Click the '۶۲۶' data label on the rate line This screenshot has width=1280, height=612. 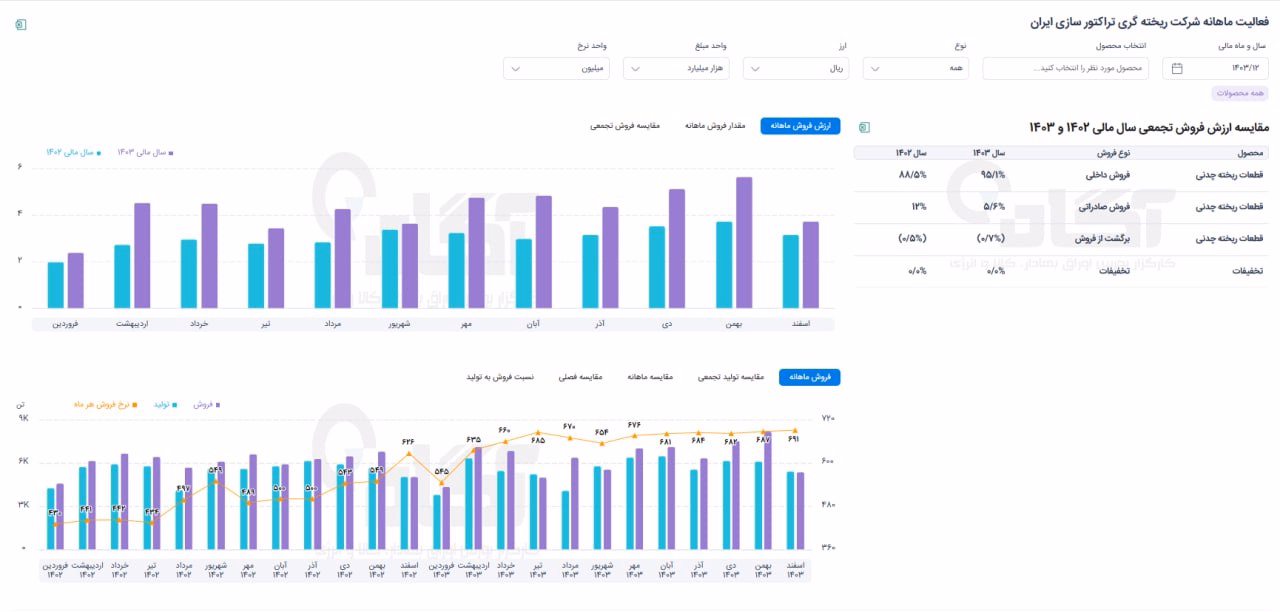408,441
